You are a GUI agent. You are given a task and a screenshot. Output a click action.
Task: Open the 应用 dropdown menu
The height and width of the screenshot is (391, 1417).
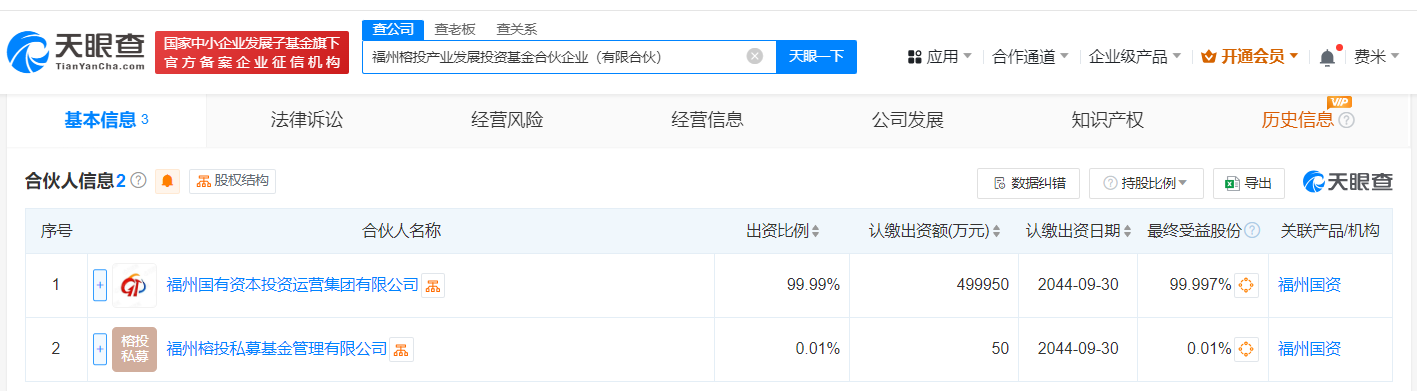(x=939, y=57)
